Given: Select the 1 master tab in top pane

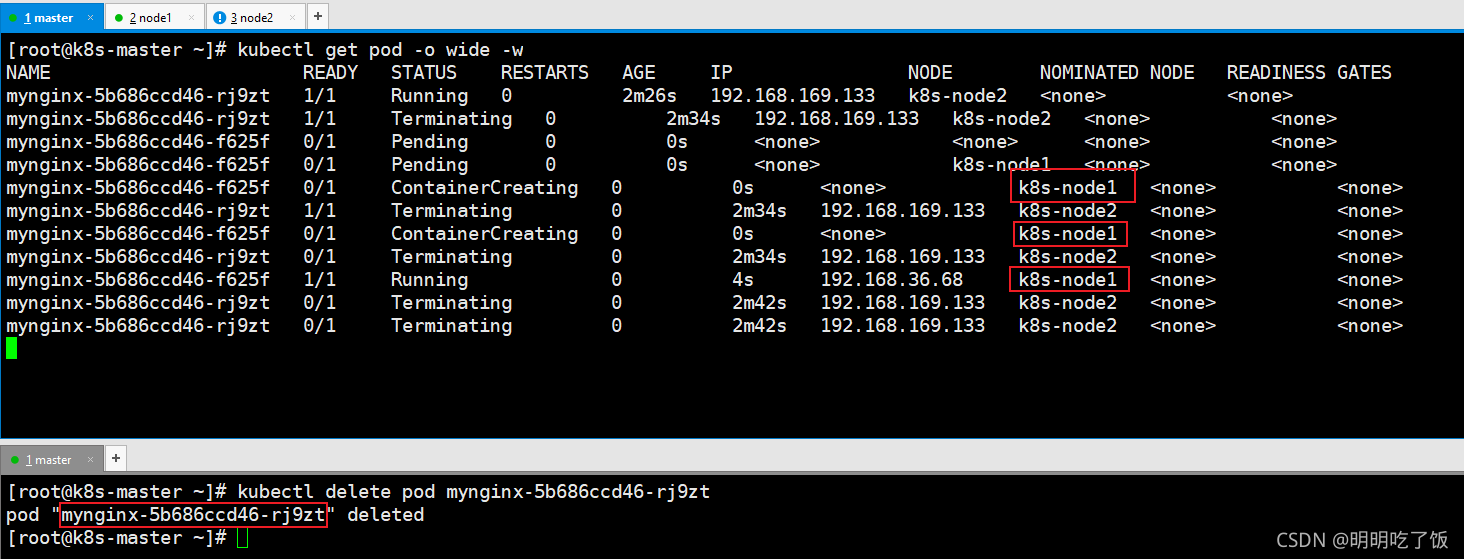Looking at the screenshot, I should (49, 17).
